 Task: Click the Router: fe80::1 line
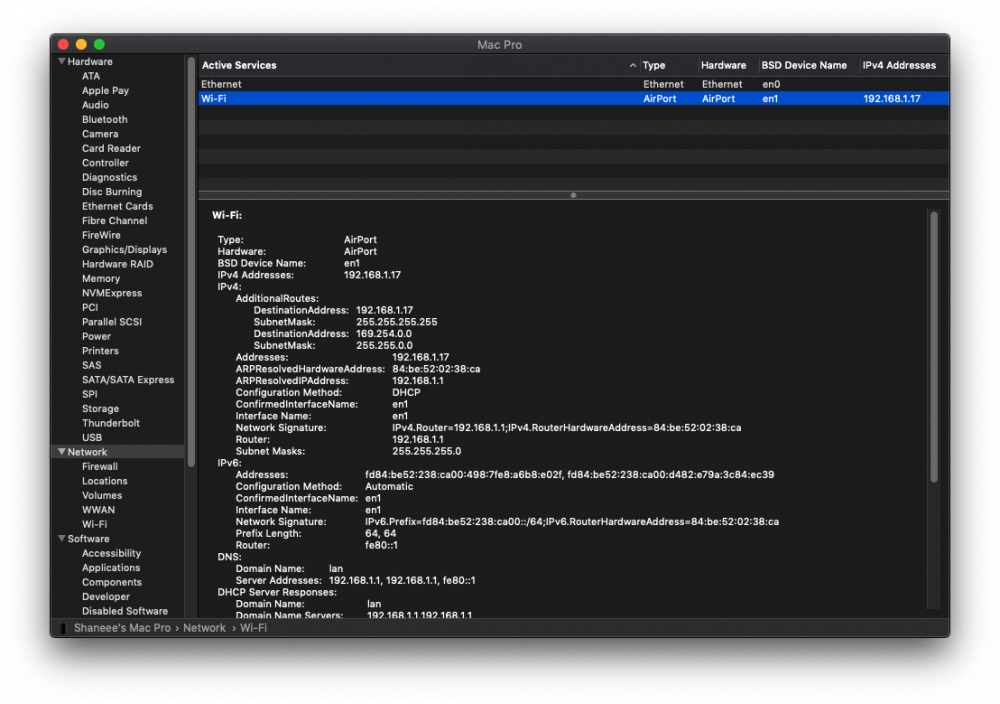316,545
